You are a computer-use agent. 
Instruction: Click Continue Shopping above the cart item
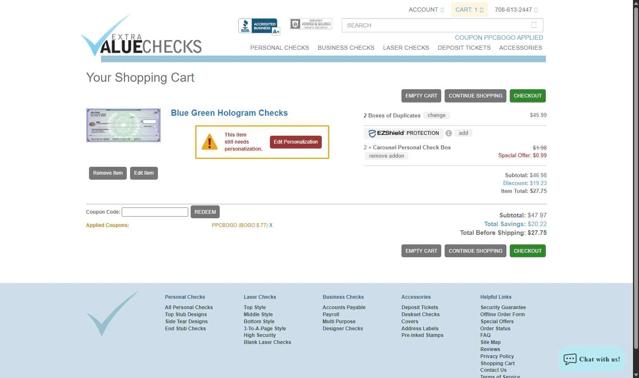coord(475,96)
